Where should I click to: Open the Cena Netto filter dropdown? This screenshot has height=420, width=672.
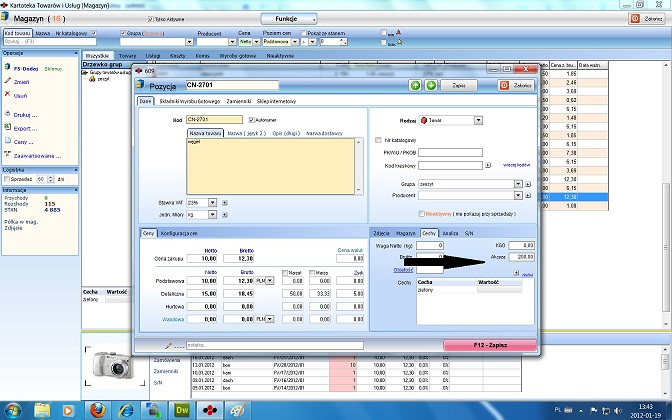click(x=256, y=42)
